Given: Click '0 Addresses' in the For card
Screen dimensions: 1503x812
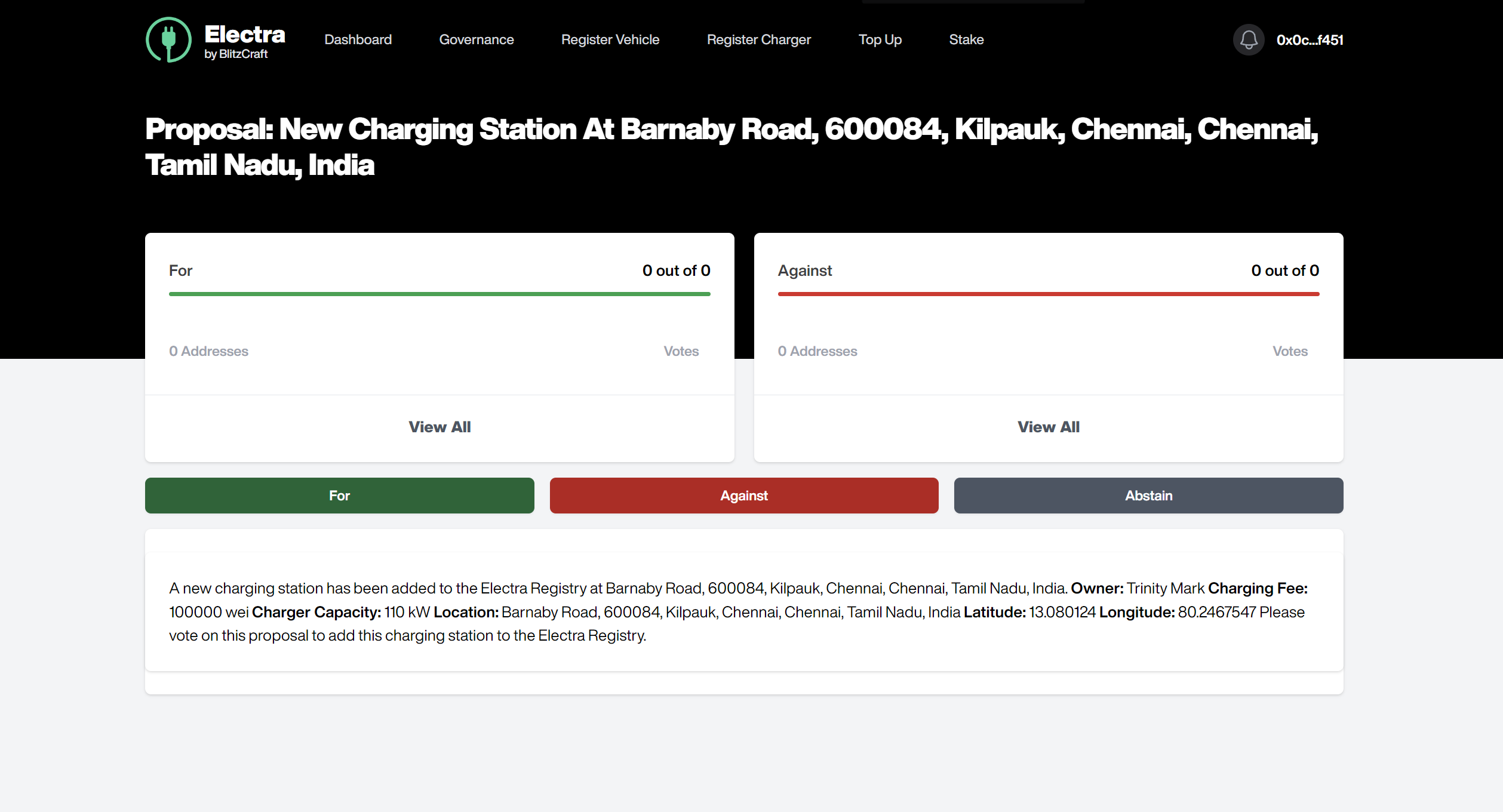Looking at the screenshot, I should tap(208, 351).
